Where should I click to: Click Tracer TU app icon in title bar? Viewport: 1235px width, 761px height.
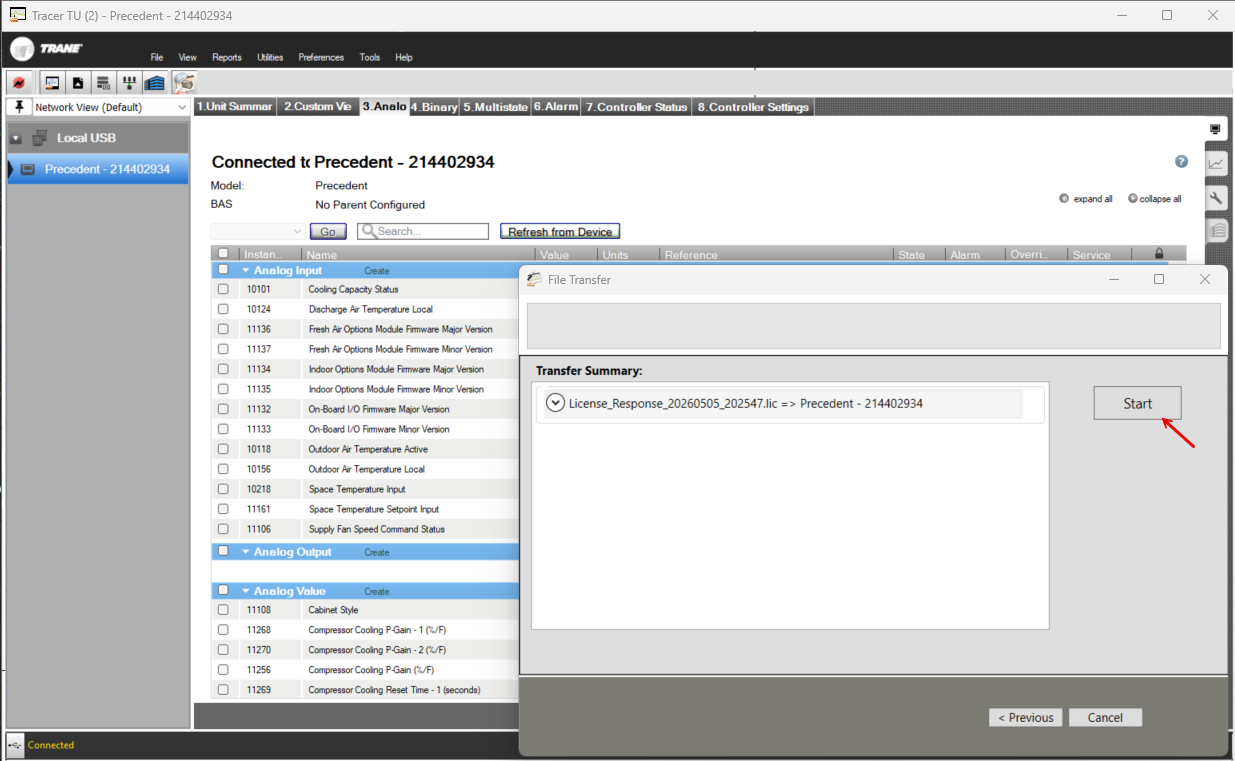pos(17,15)
